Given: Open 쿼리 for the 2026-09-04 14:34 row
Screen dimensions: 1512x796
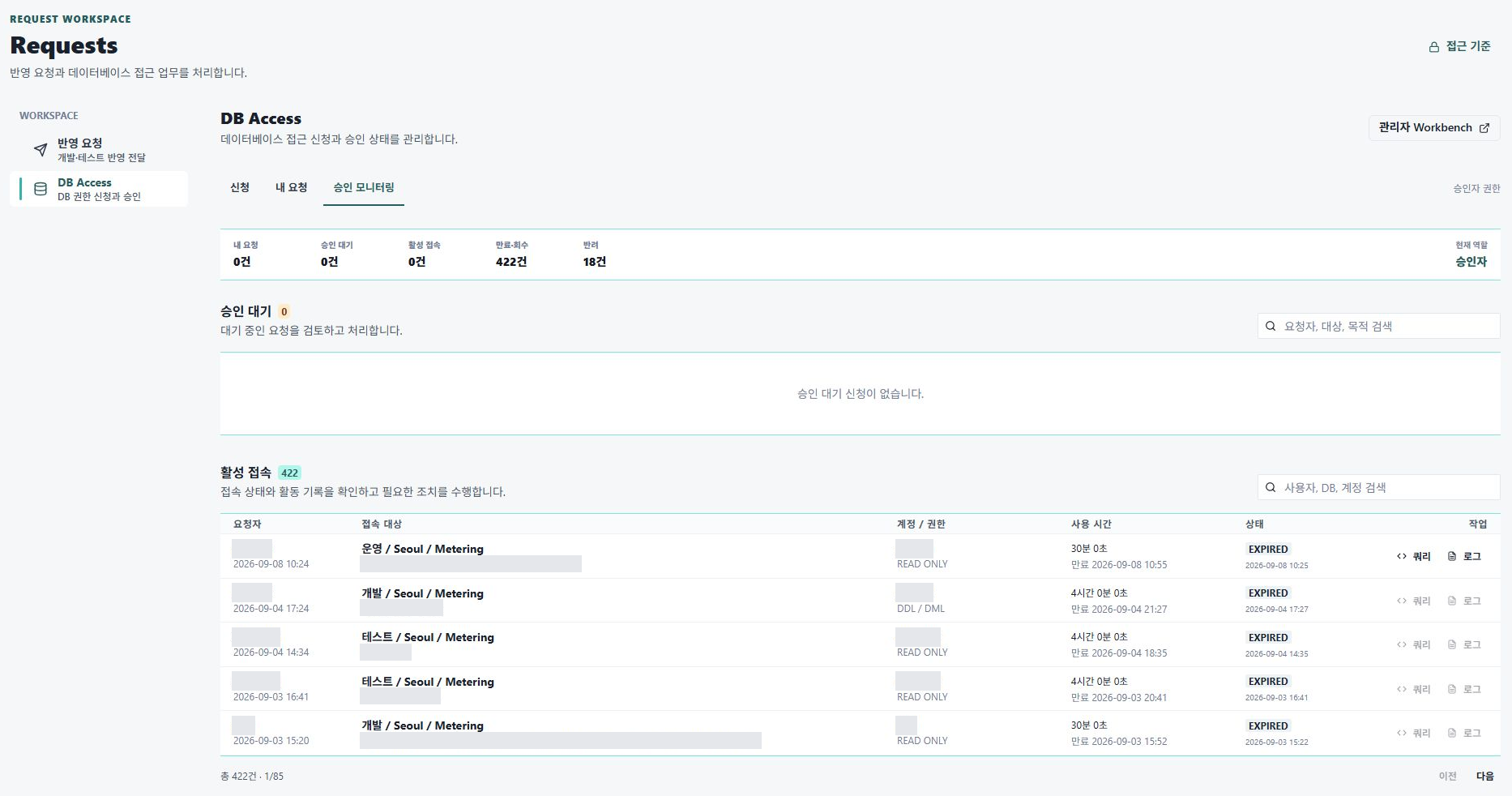Looking at the screenshot, I should pos(1414,644).
